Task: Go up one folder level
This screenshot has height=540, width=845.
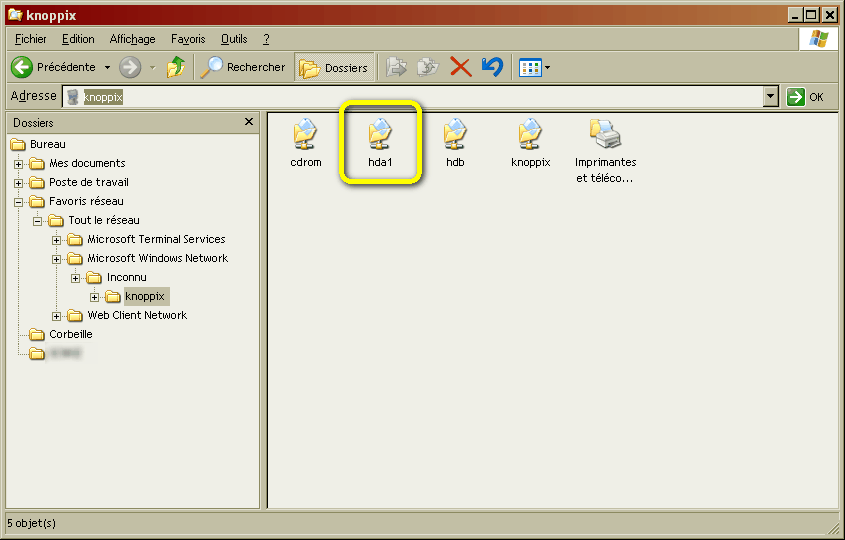Action: coord(176,67)
